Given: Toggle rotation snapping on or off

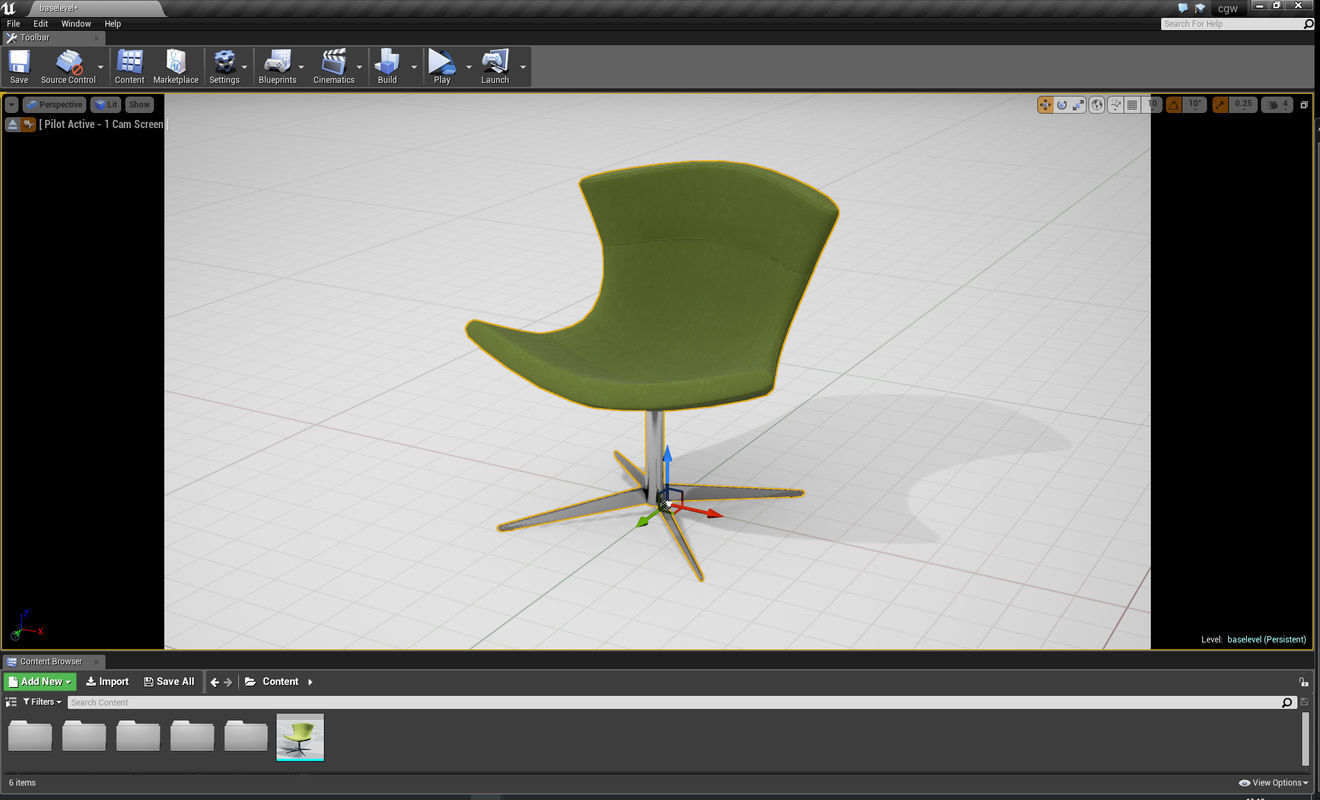Looking at the screenshot, I should click(1173, 104).
